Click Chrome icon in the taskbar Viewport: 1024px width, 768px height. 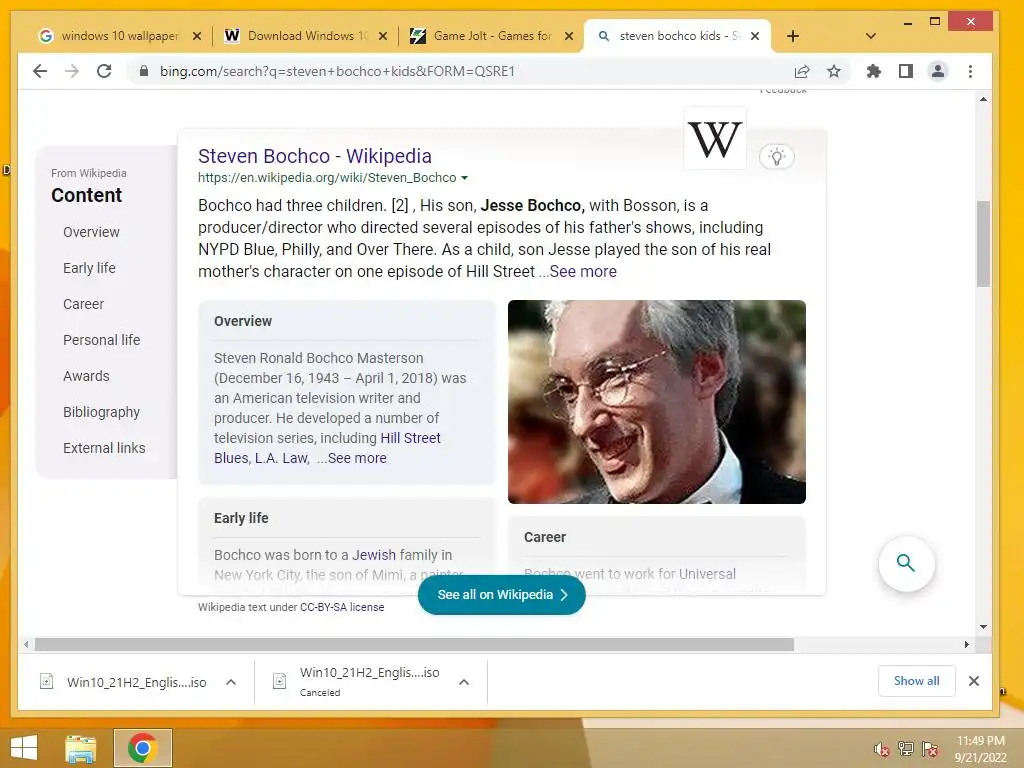pyautogui.click(x=143, y=748)
